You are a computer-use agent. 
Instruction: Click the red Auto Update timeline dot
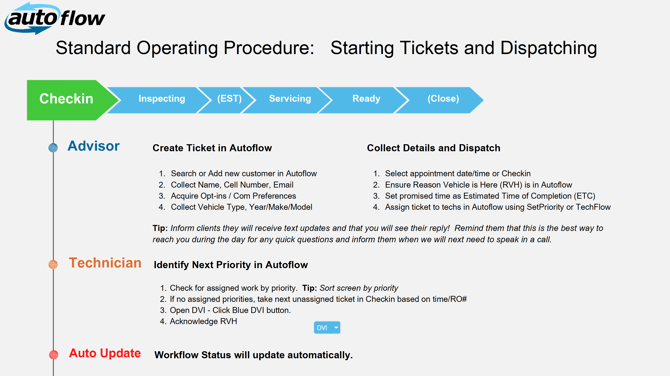click(53, 354)
